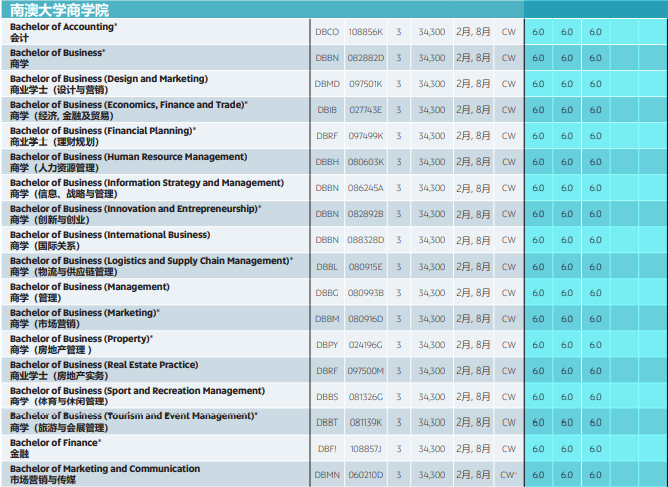Select the CRICOS code '027743E'

(366, 110)
